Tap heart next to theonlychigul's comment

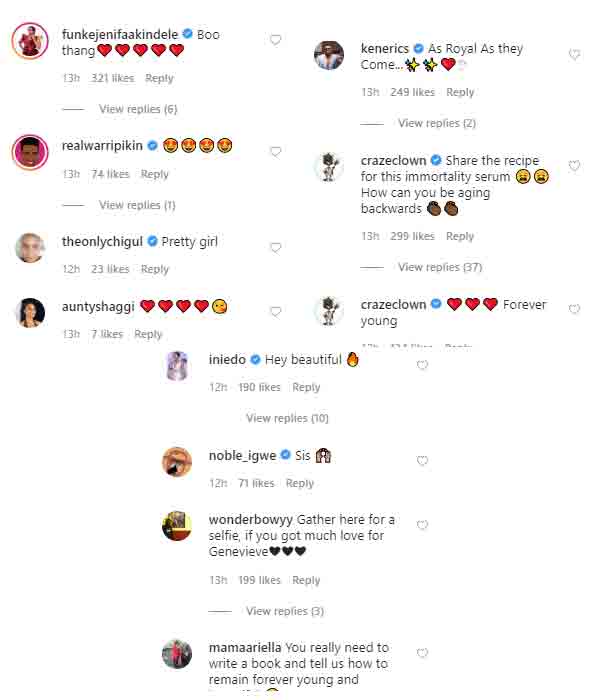coord(275,248)
